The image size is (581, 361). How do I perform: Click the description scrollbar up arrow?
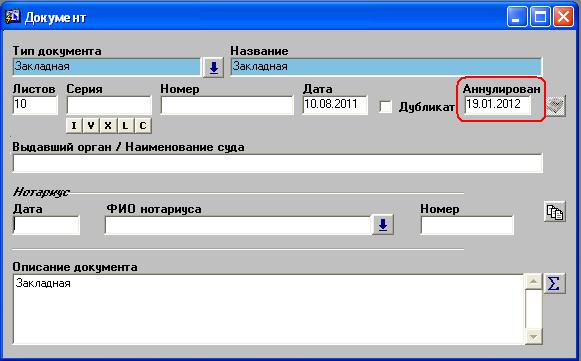pos(534,282)
